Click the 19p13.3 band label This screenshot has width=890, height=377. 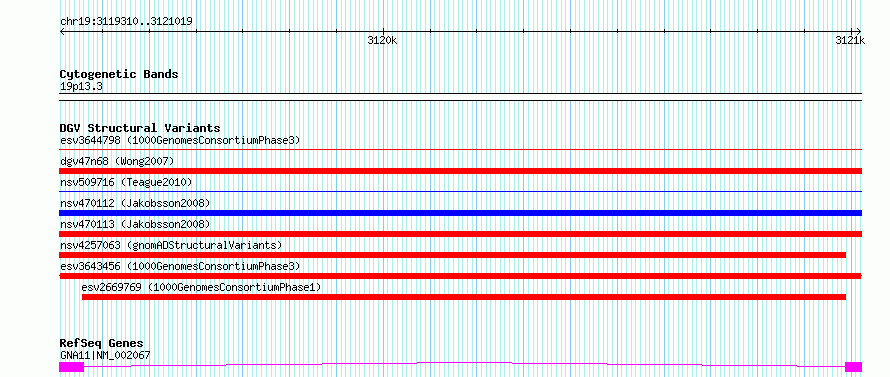(x=81, y=87)
